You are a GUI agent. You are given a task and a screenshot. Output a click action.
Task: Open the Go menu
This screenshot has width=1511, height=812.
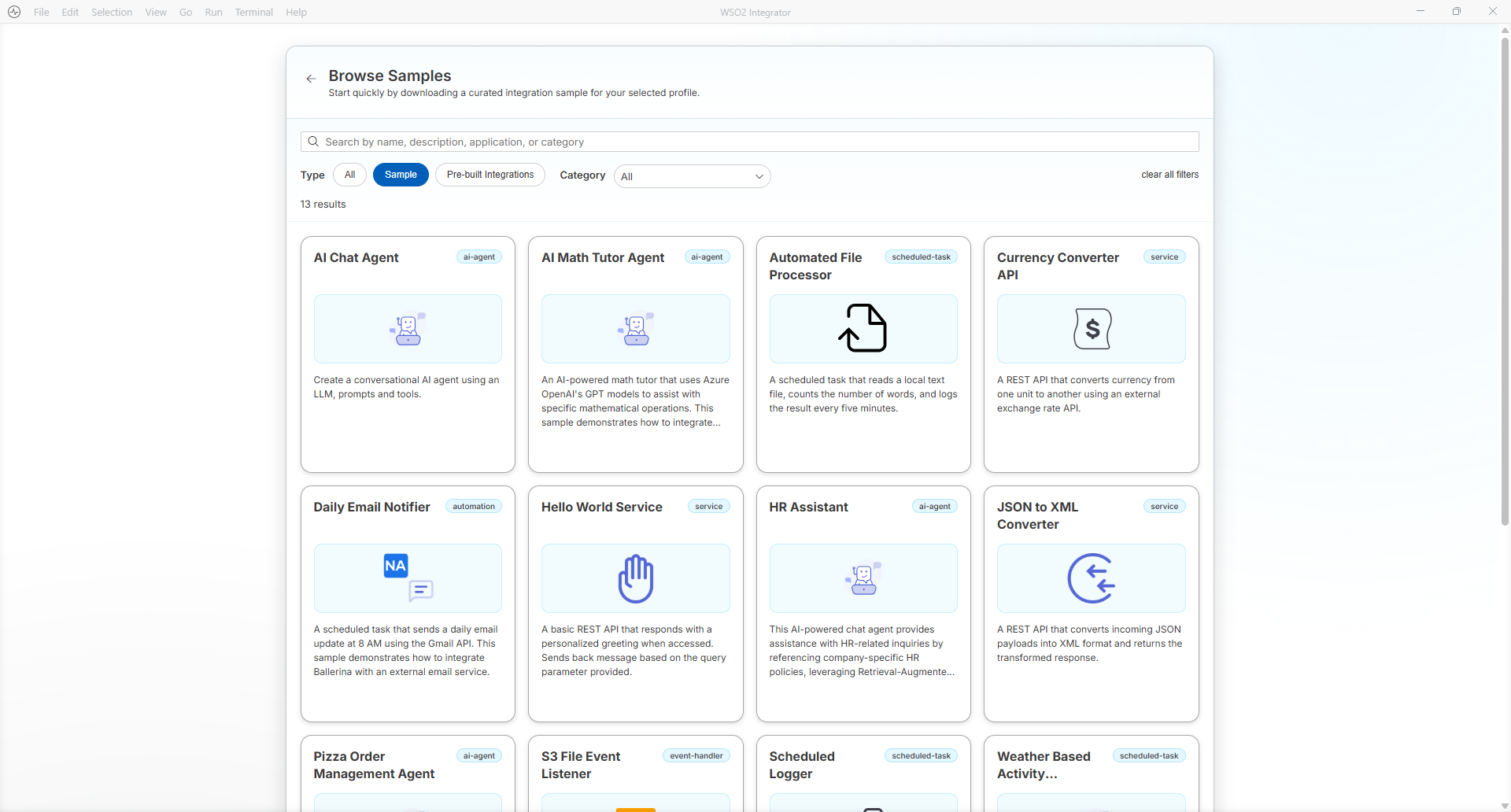186,12
